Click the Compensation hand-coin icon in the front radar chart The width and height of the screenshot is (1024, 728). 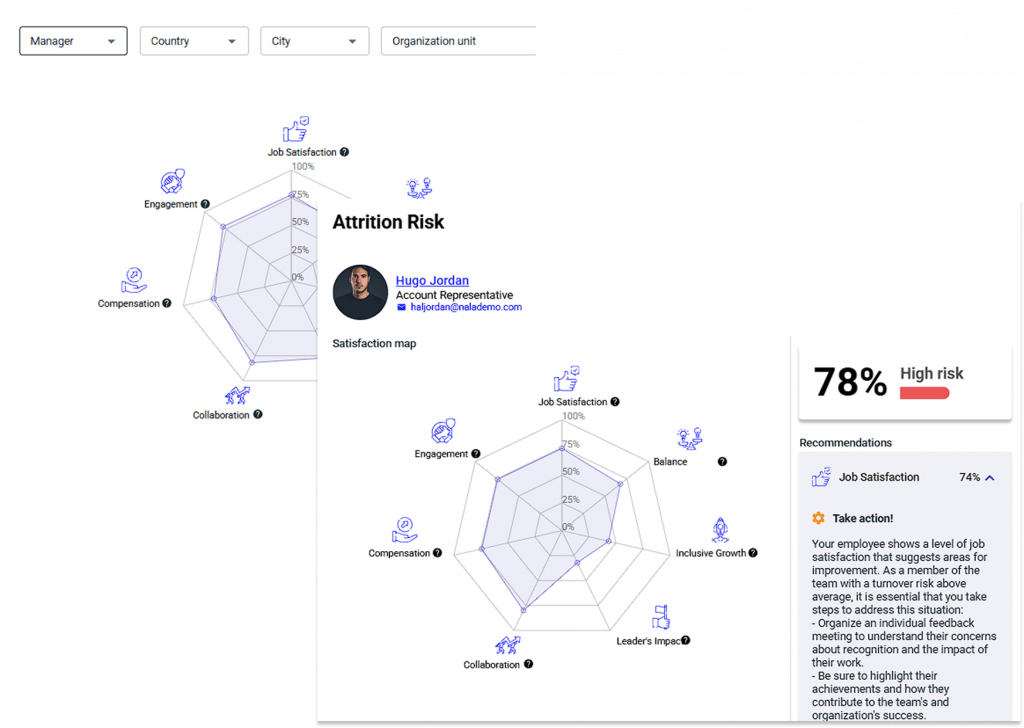(x=404, y=529)
